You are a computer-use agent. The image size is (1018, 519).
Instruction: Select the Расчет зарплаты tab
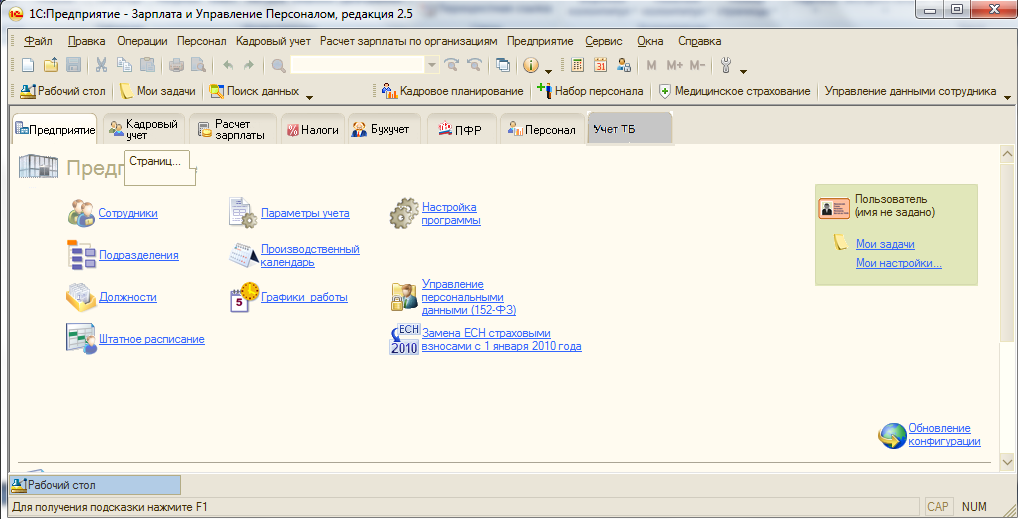[x=232, y=129]
